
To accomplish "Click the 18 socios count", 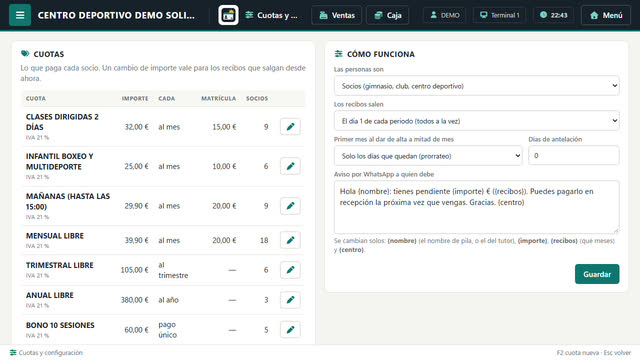I will tap(264, 240).
